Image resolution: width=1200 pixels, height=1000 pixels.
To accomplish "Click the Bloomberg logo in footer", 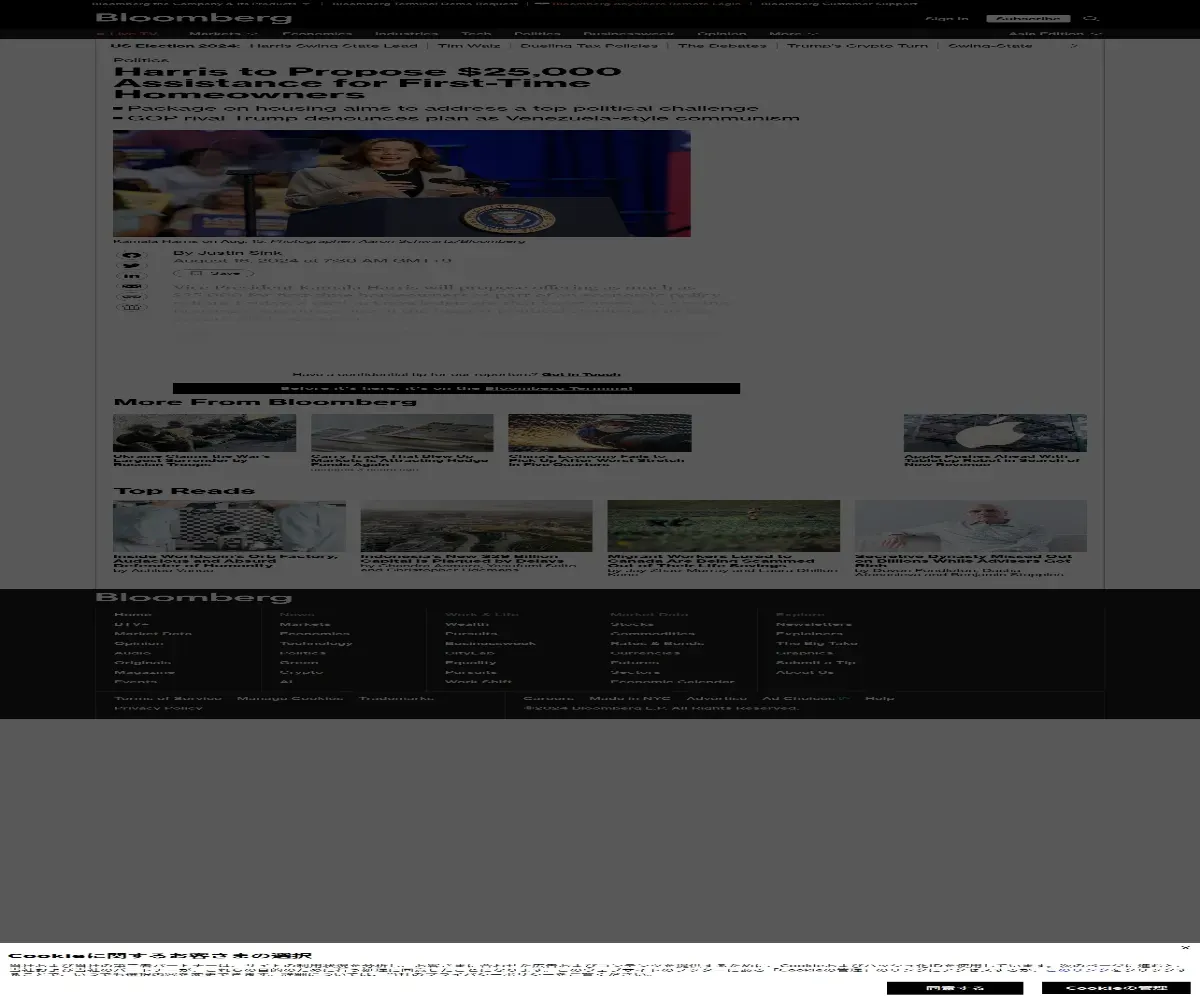I will tap(193, 598).
